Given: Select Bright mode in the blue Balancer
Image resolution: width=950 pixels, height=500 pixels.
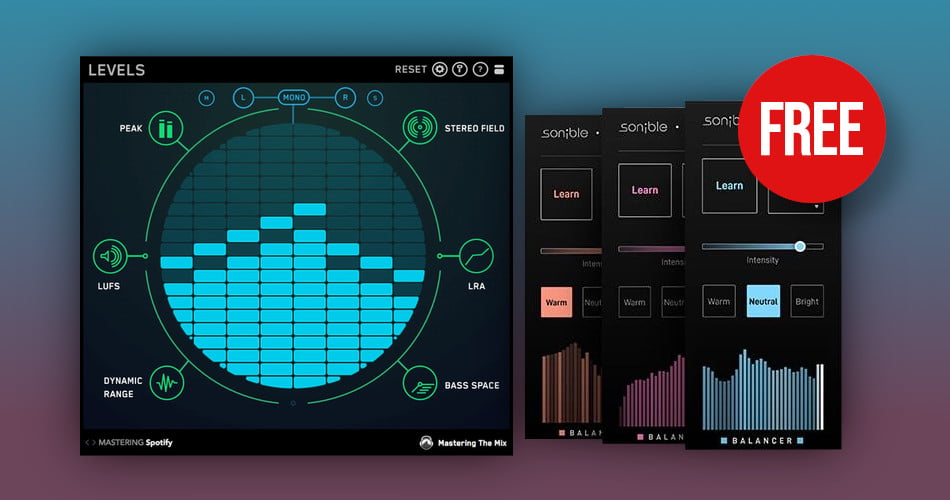Looking at the screenshot, I should tap(807, 301).
